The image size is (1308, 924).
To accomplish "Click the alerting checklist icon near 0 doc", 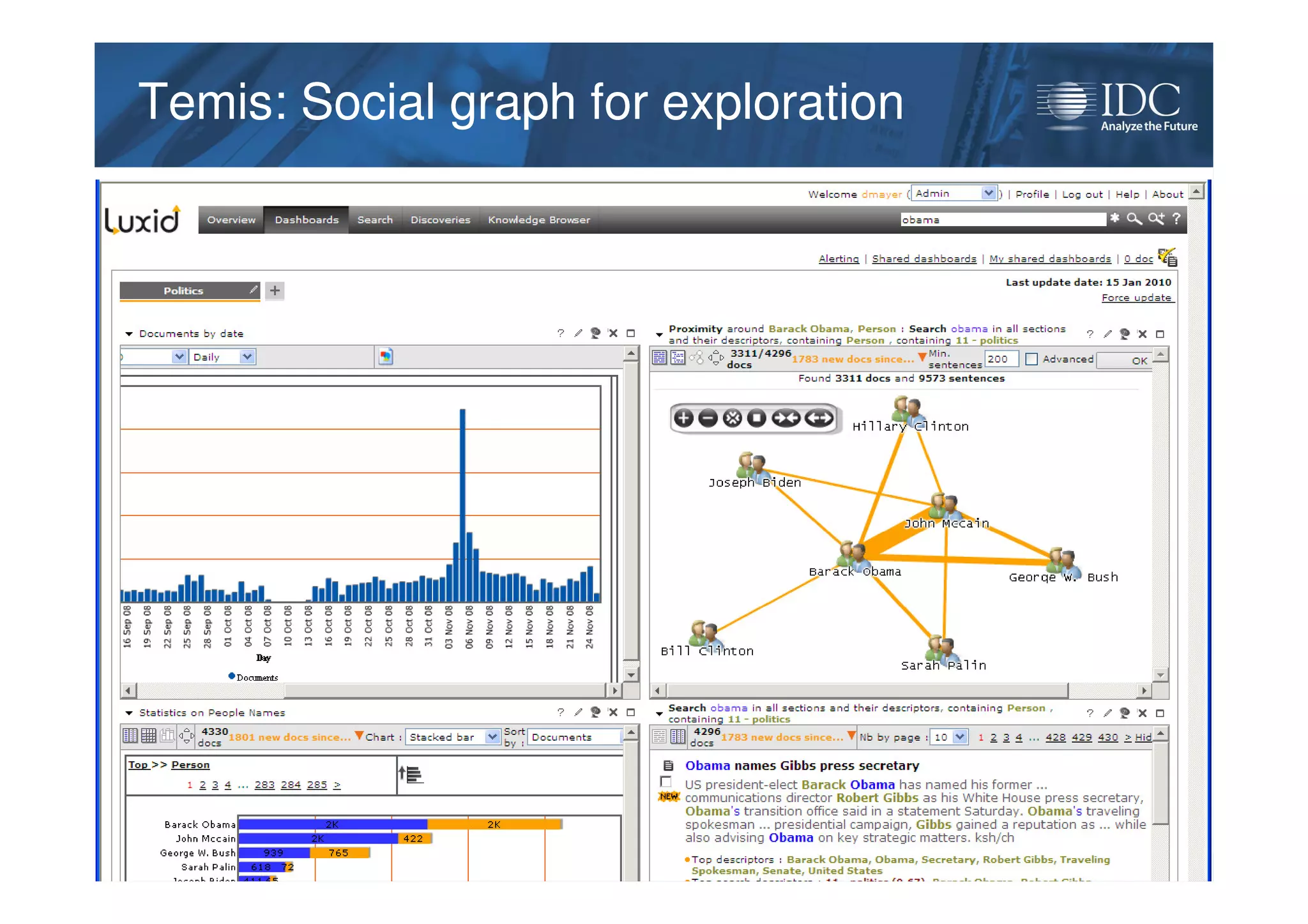I will pos(1167,257).
